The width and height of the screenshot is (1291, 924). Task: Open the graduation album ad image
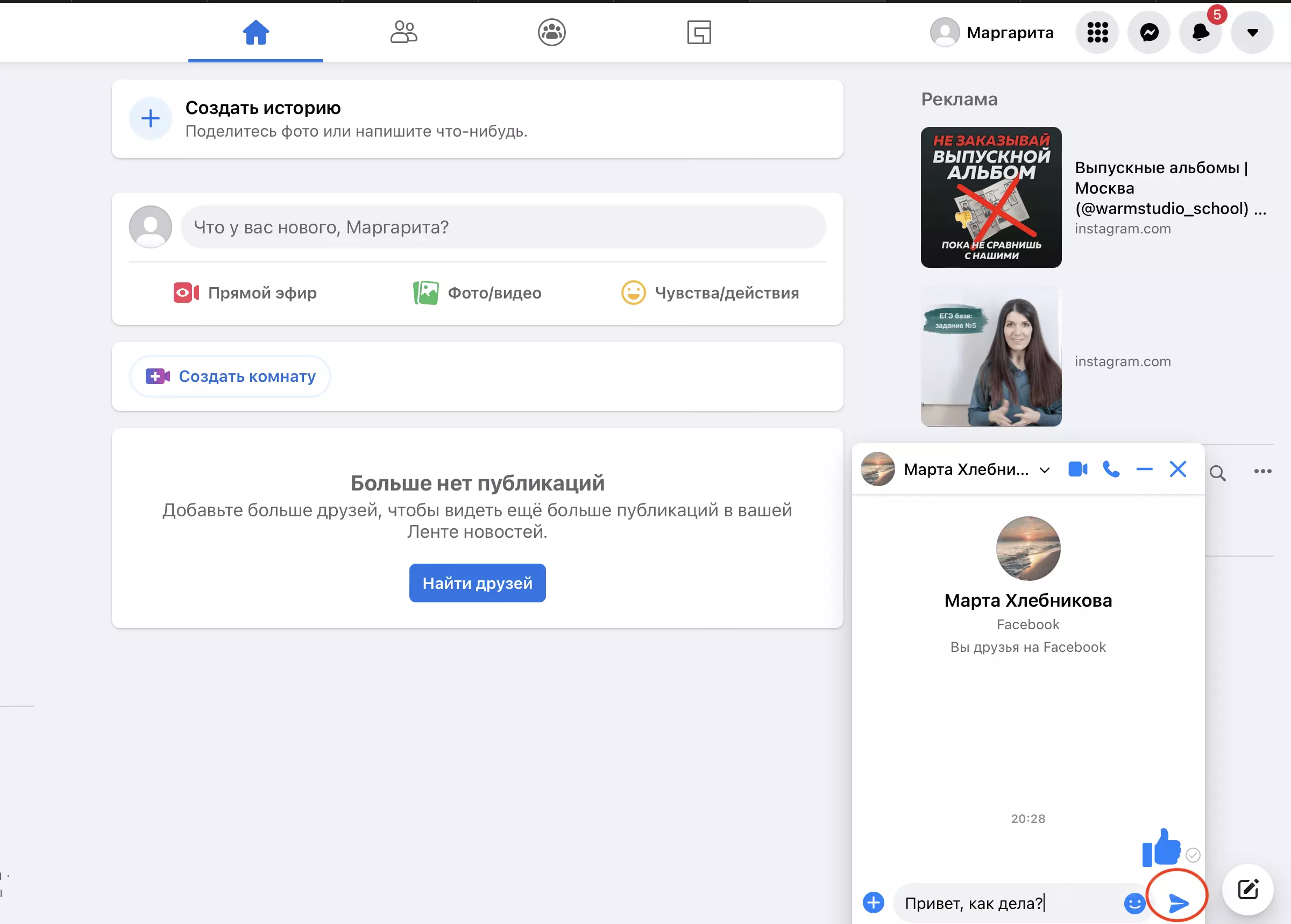coord(991,197)
